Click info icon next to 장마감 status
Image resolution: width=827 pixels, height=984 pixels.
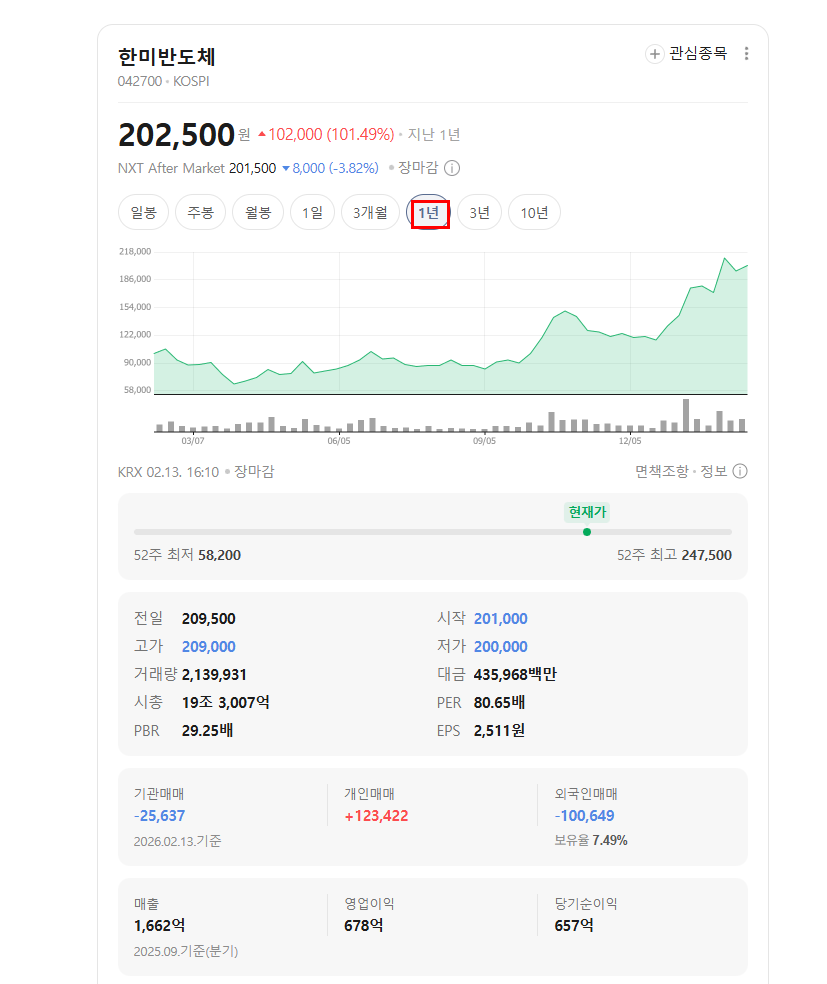[x=452, y=168]
